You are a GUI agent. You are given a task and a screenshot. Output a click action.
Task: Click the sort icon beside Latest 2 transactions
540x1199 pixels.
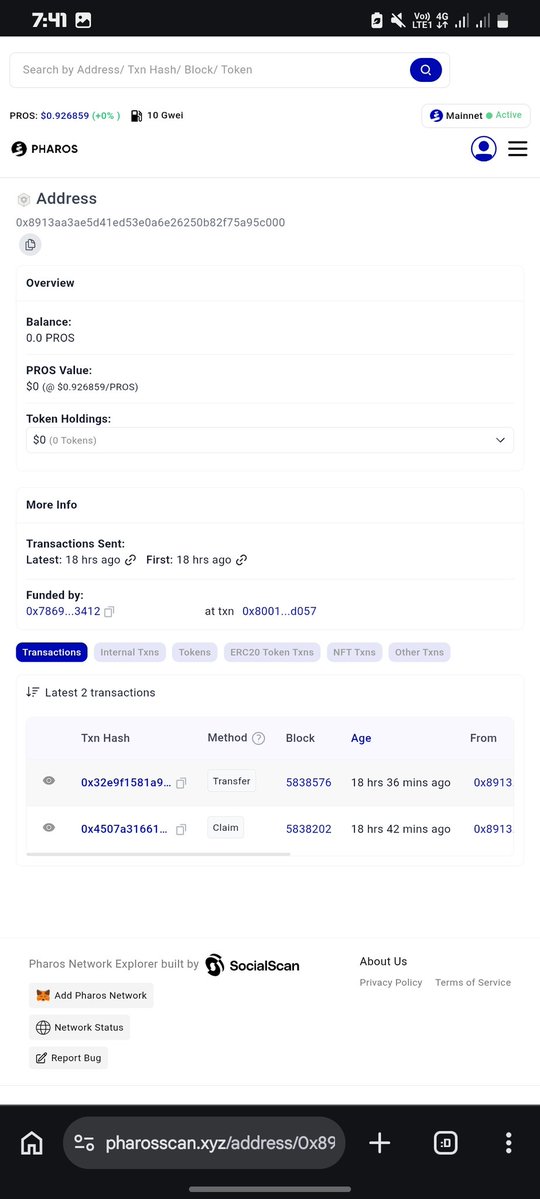coord(32,692)
